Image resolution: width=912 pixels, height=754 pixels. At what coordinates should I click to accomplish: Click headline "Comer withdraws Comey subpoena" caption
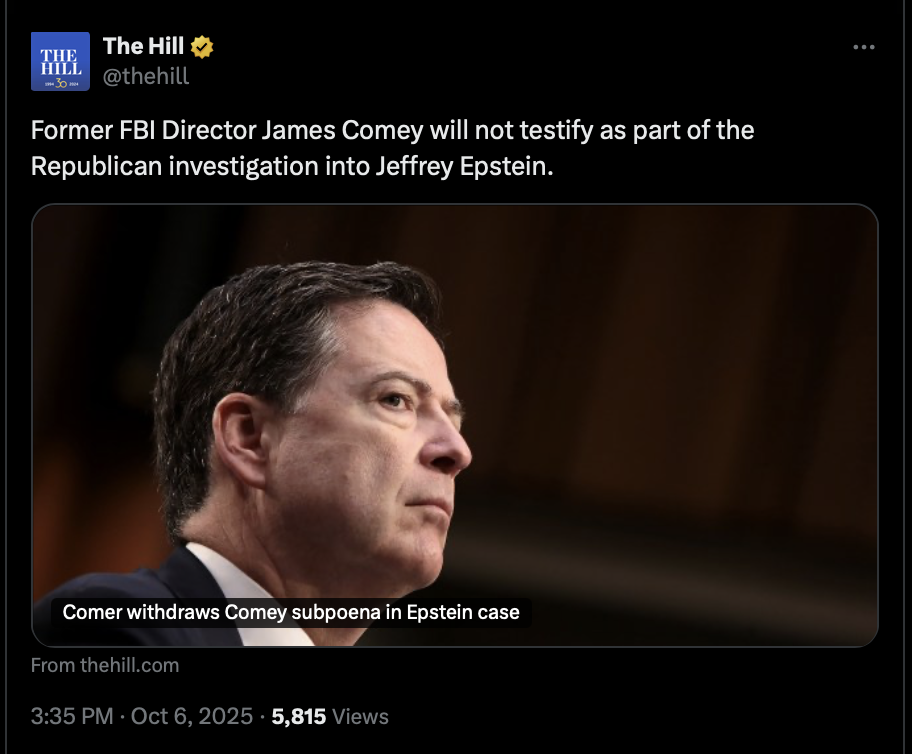(291, 612)
